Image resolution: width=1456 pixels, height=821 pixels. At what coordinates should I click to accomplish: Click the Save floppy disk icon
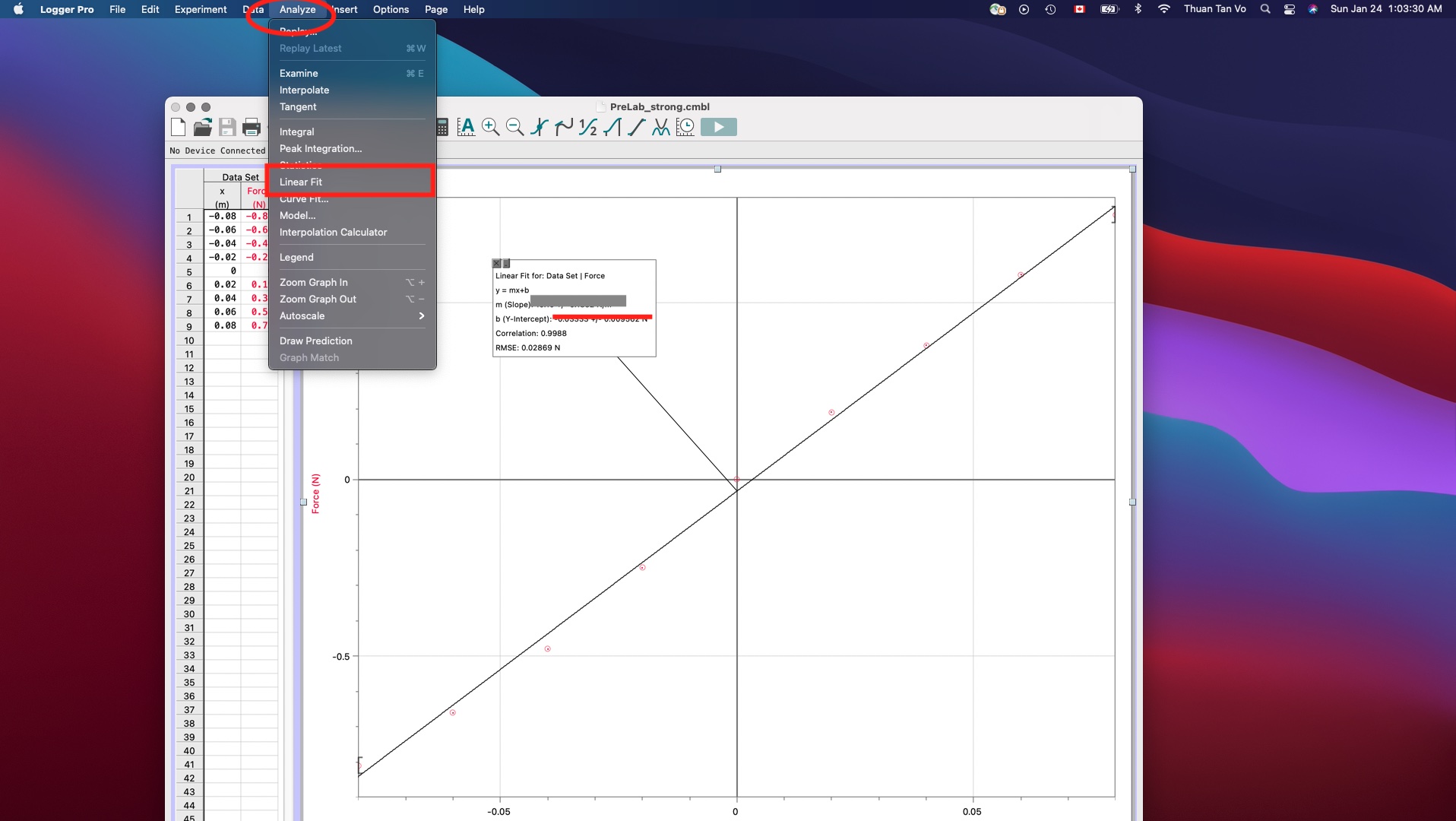[227, 127]
